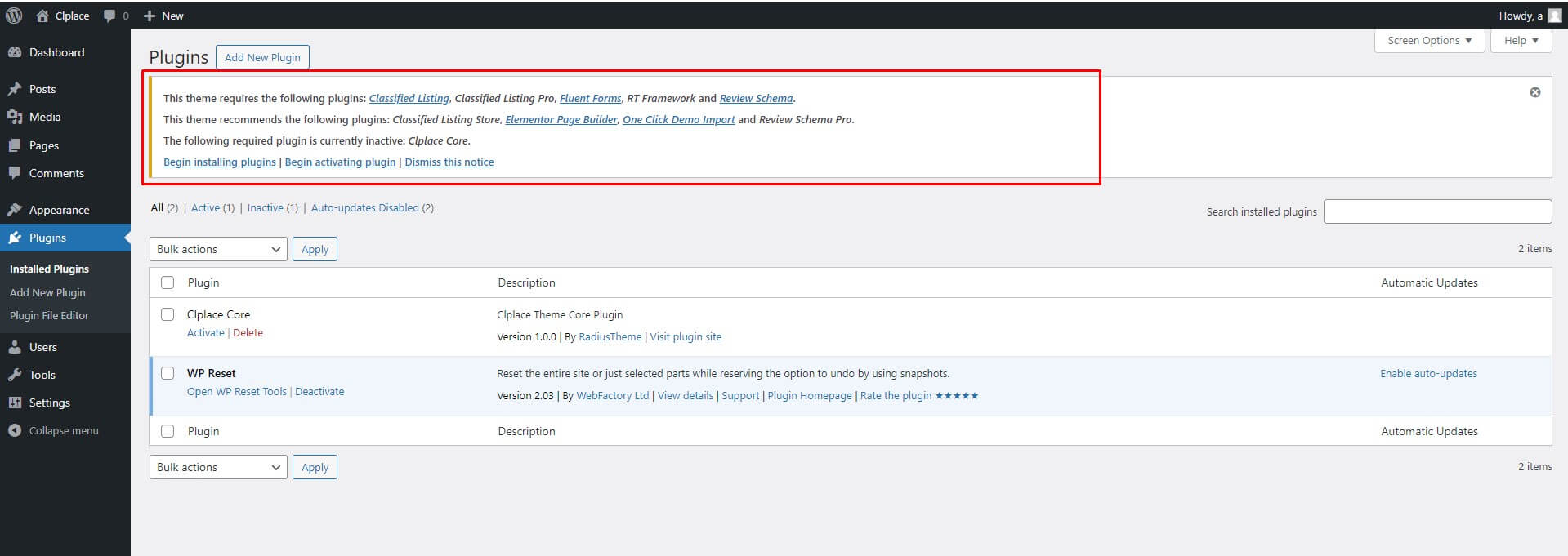
Task: Click Rate the plugin stars link
Action: [919, 396]
